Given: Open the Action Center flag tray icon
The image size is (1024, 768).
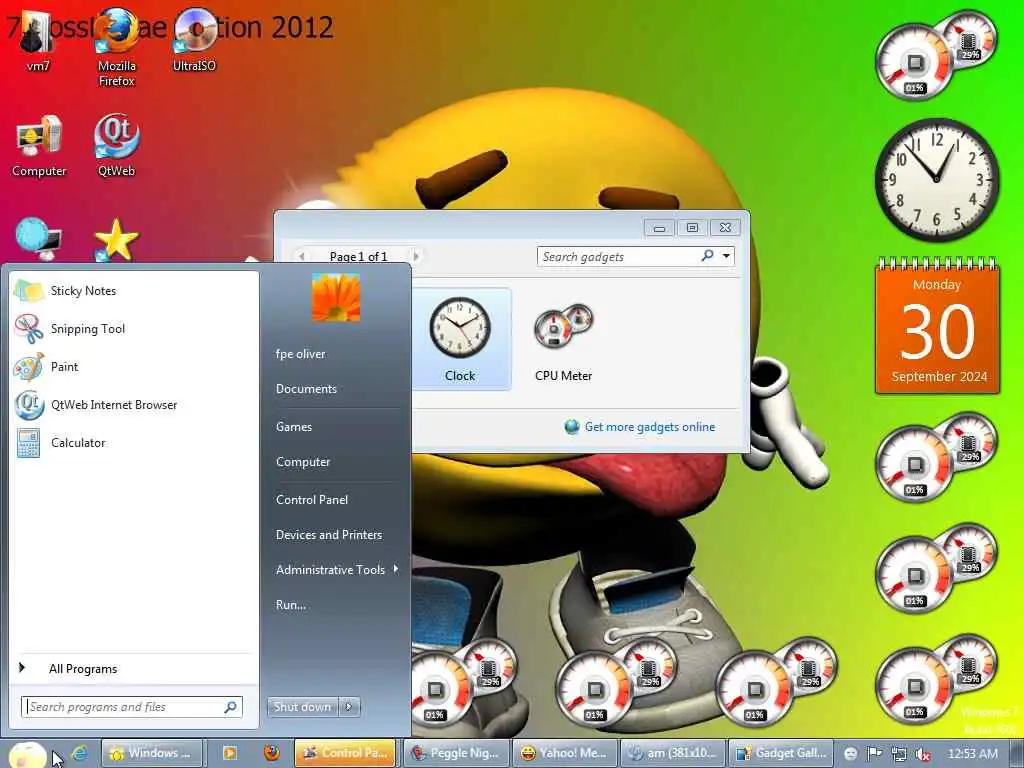Looking at the screenshot, I should click(874, 754).
